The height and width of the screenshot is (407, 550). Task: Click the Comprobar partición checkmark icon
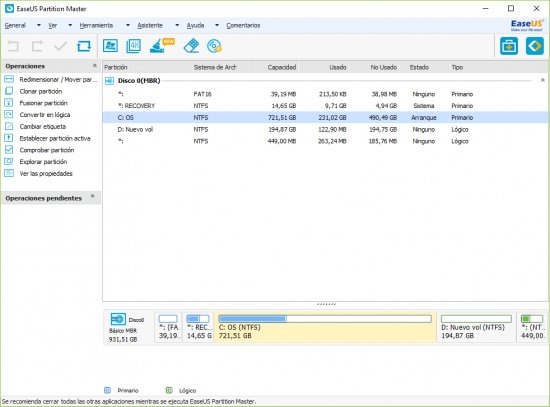9,150
